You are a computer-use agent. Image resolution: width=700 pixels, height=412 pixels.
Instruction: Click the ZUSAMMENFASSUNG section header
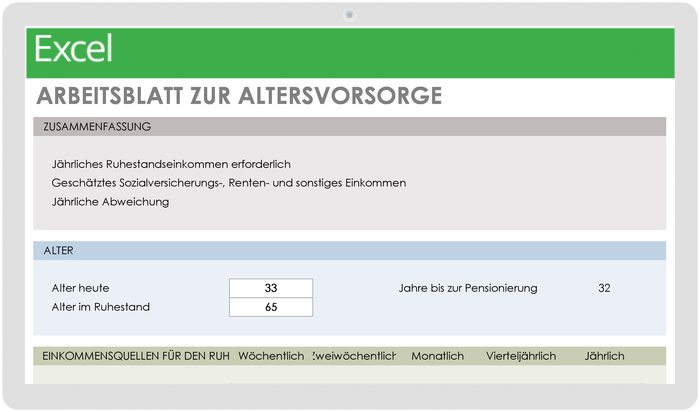click(x=349, y=127)
